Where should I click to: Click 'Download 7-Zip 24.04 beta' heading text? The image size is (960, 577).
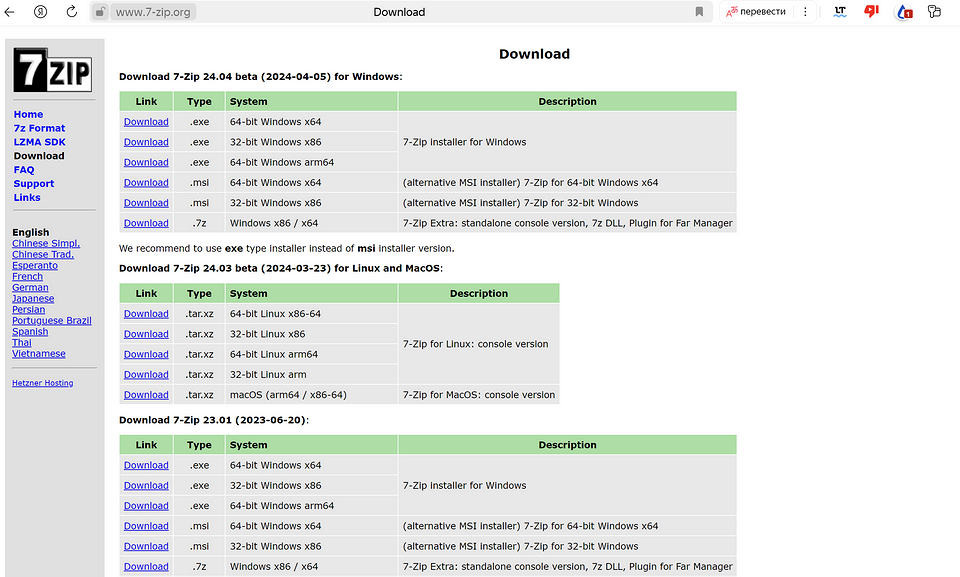pos(261,77)
